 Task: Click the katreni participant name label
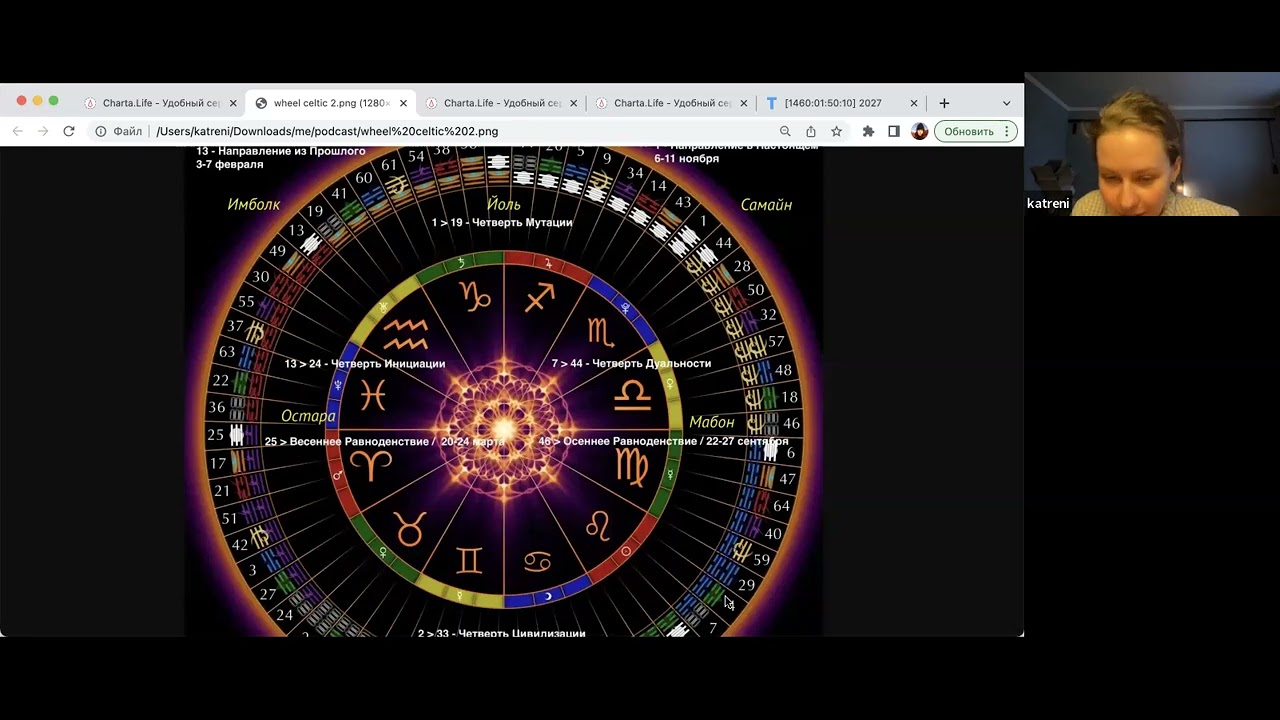pos(1048,204)
